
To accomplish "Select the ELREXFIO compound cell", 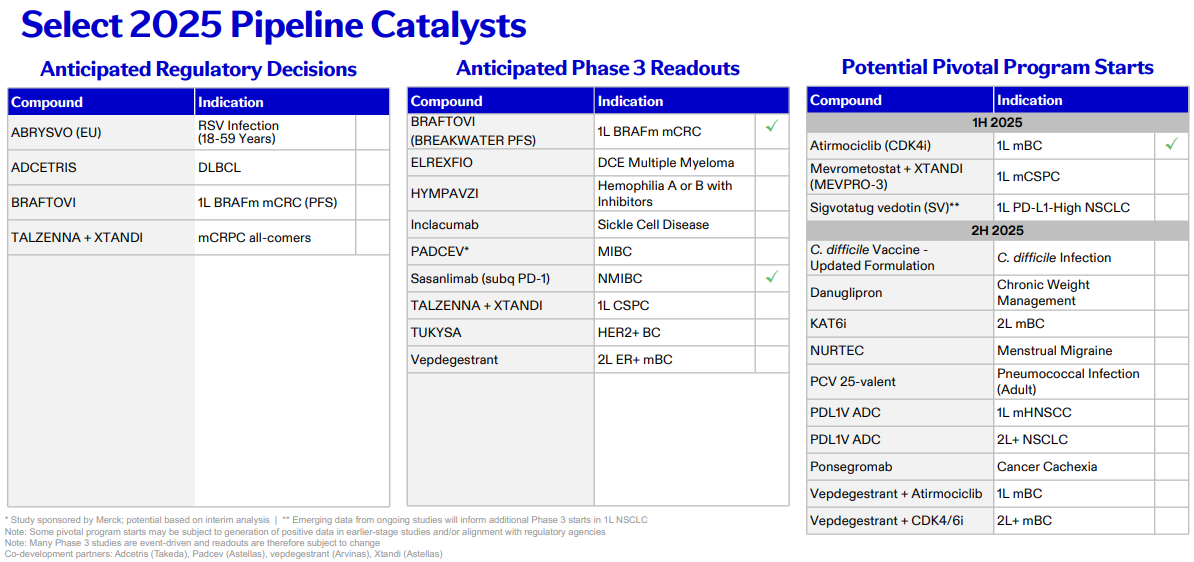I will (x=501, y=161).
